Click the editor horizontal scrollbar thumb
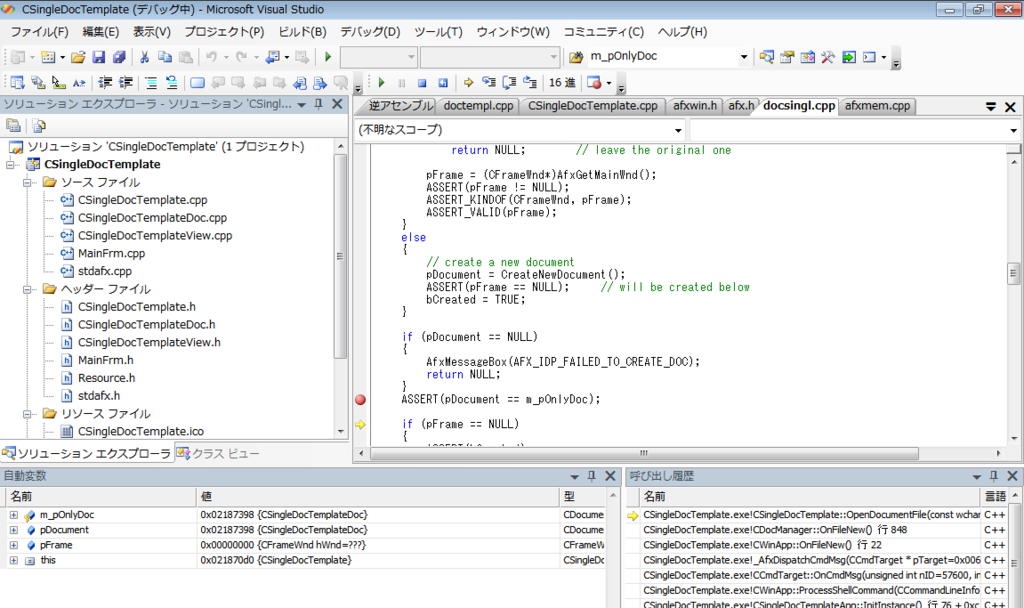1024x608 pixels. (644, 453)
